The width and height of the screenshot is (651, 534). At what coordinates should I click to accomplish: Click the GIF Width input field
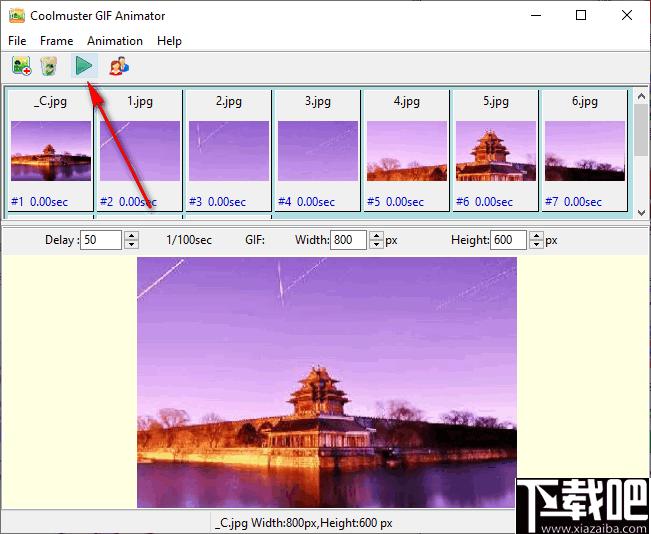pos(348,240)
